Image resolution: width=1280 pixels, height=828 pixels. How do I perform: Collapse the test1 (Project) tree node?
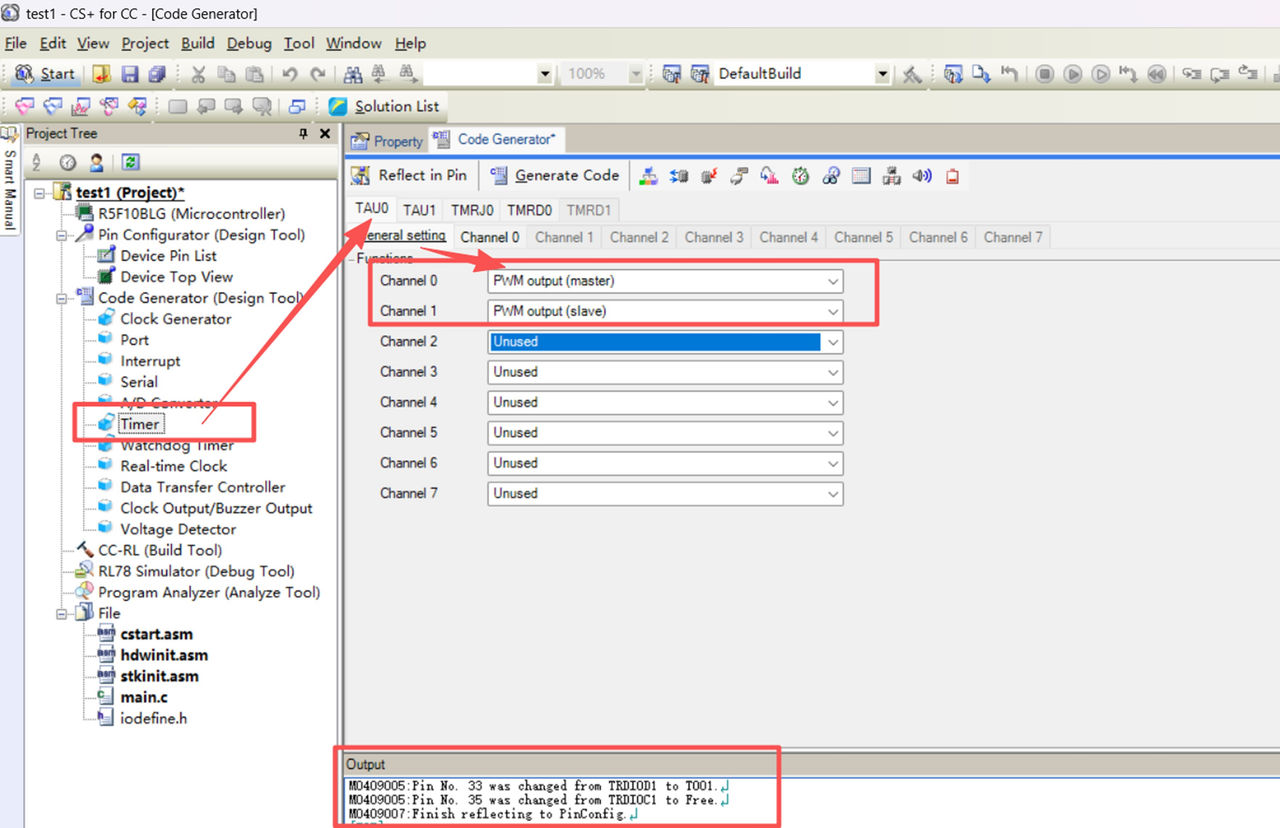(40, 193)
